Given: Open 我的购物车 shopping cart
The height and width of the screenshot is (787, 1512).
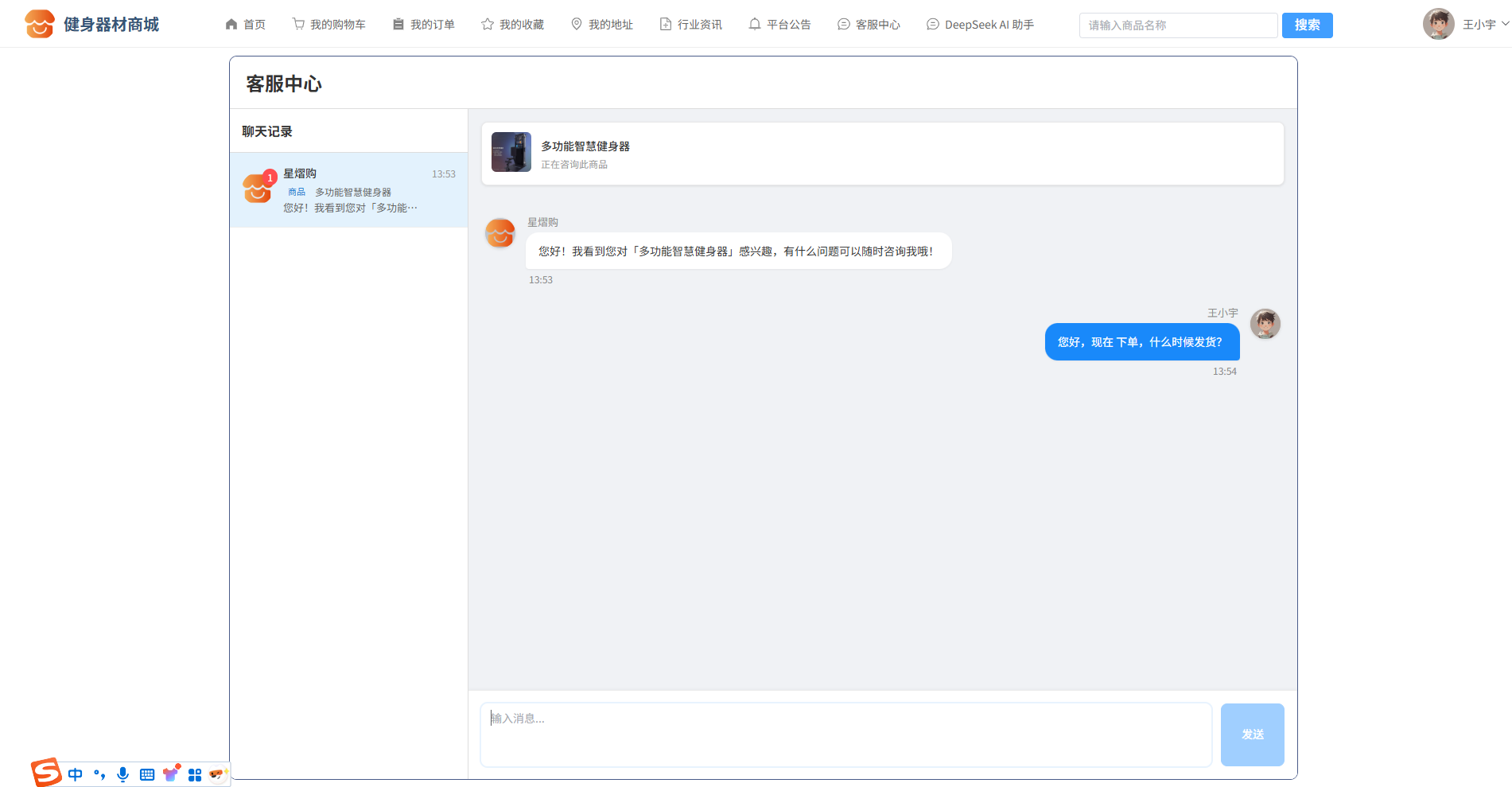Looking at the screenshot, I should coord(328,25).
